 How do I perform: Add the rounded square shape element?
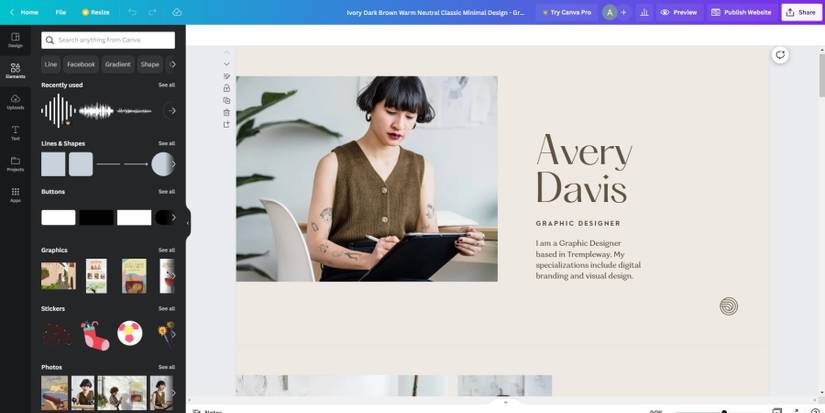click(x=81, y=164)
